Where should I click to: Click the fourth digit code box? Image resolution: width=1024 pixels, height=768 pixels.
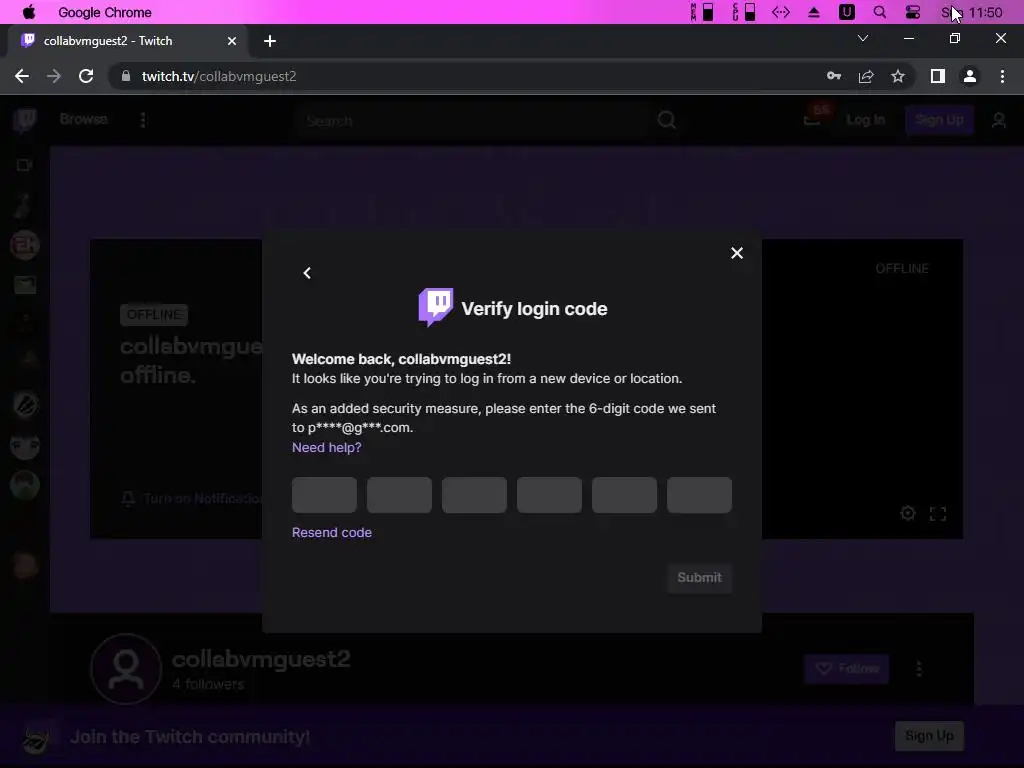[549, 494]
